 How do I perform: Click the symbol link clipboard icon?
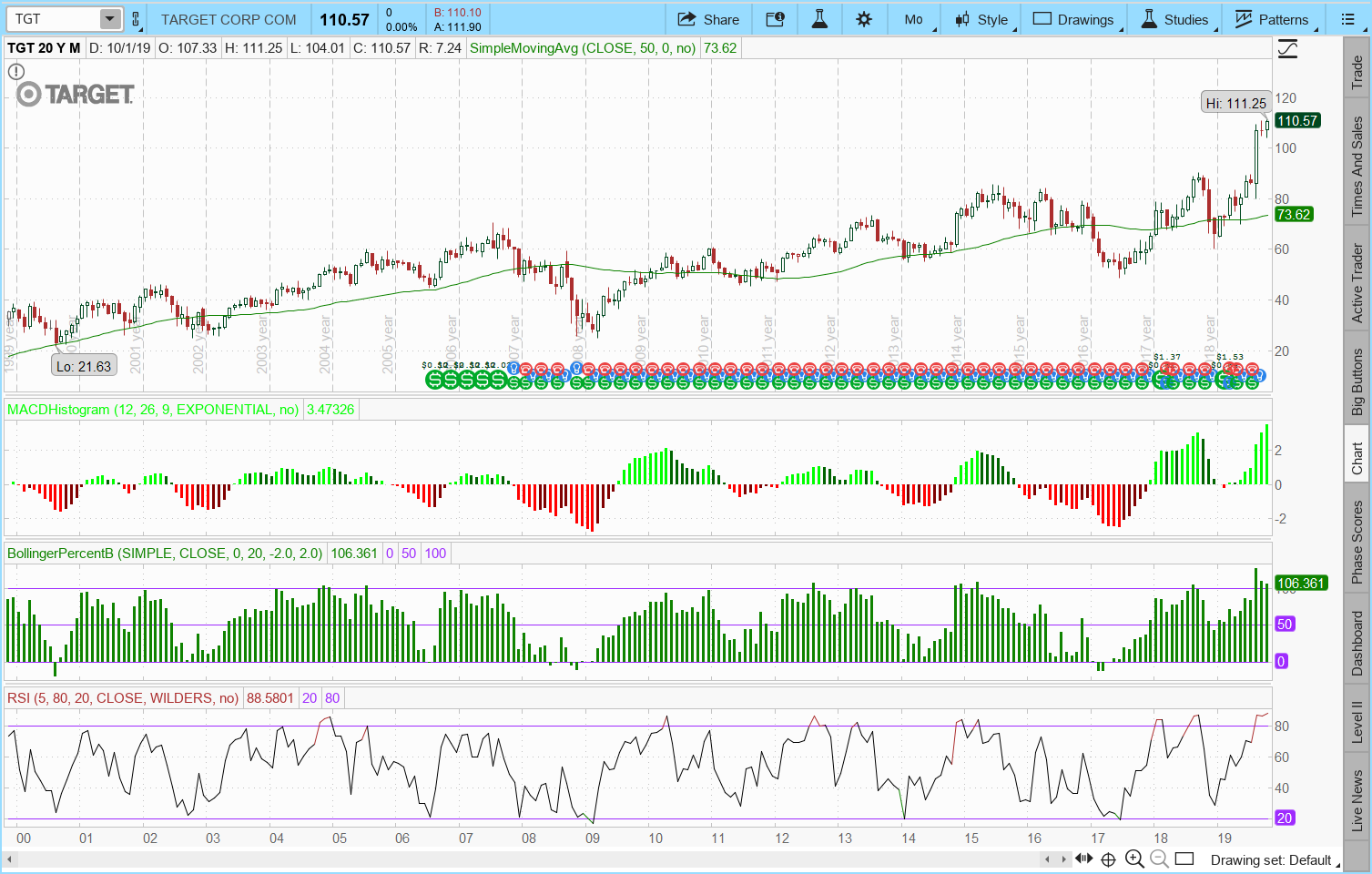click(x=136, y=19)
